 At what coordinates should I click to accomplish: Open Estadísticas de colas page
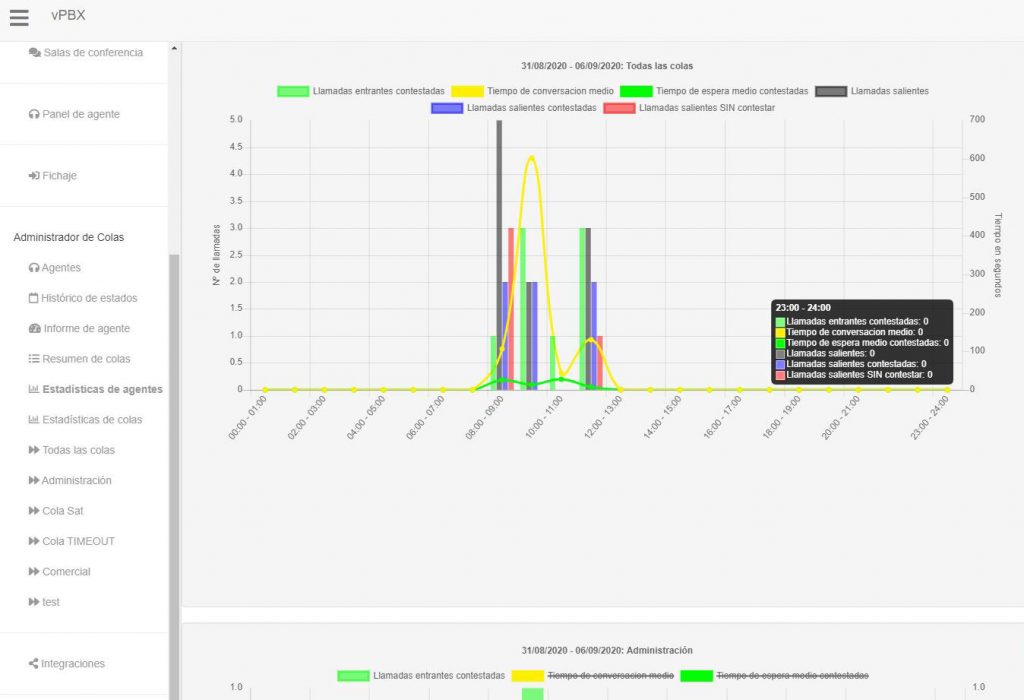91,420
